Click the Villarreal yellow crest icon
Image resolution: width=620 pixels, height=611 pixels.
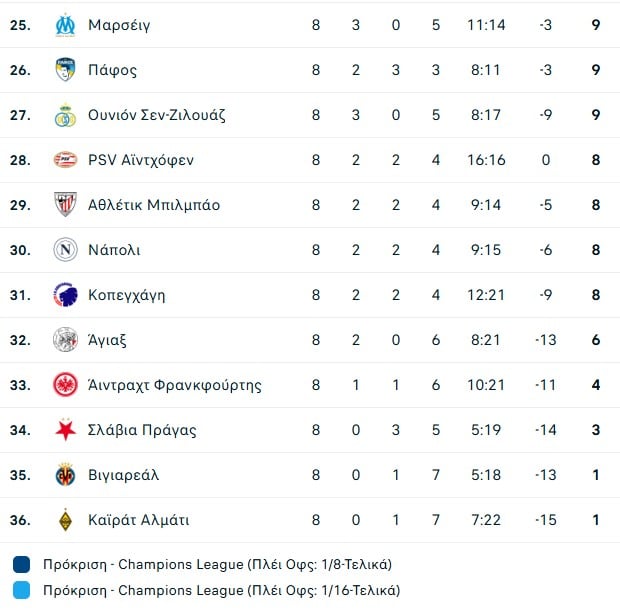(x=65, y=475)
